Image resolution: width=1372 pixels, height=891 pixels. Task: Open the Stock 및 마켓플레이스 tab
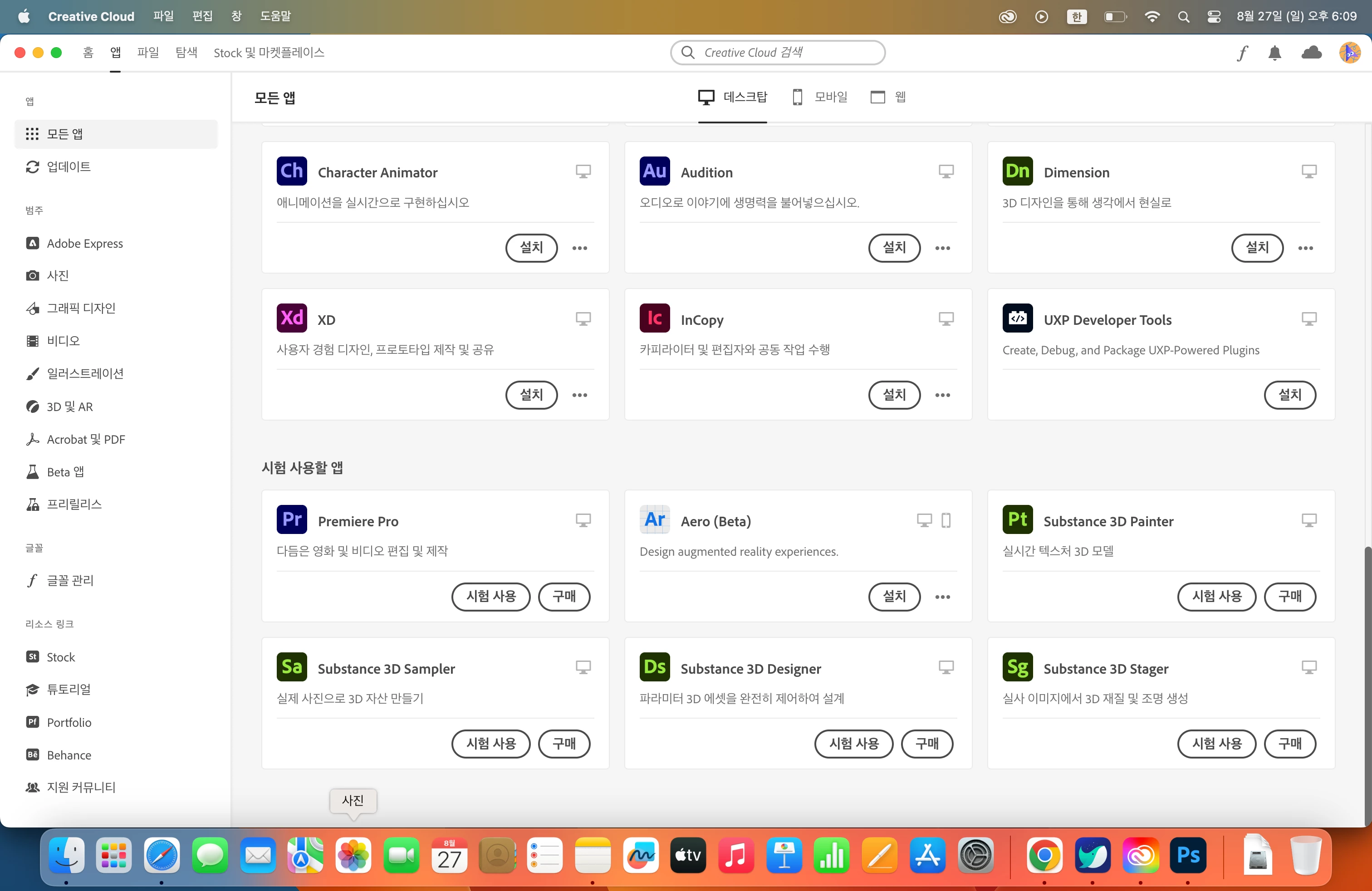click(269, 53)
